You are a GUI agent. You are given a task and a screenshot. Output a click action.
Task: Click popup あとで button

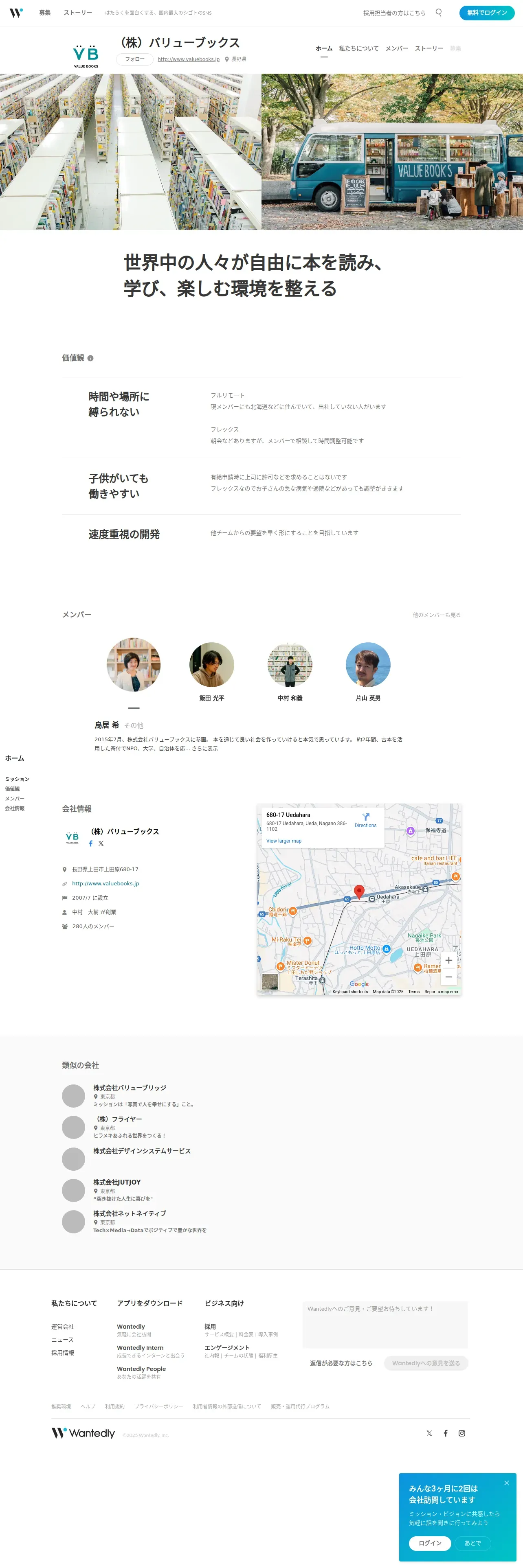[x=472, y=1543]
